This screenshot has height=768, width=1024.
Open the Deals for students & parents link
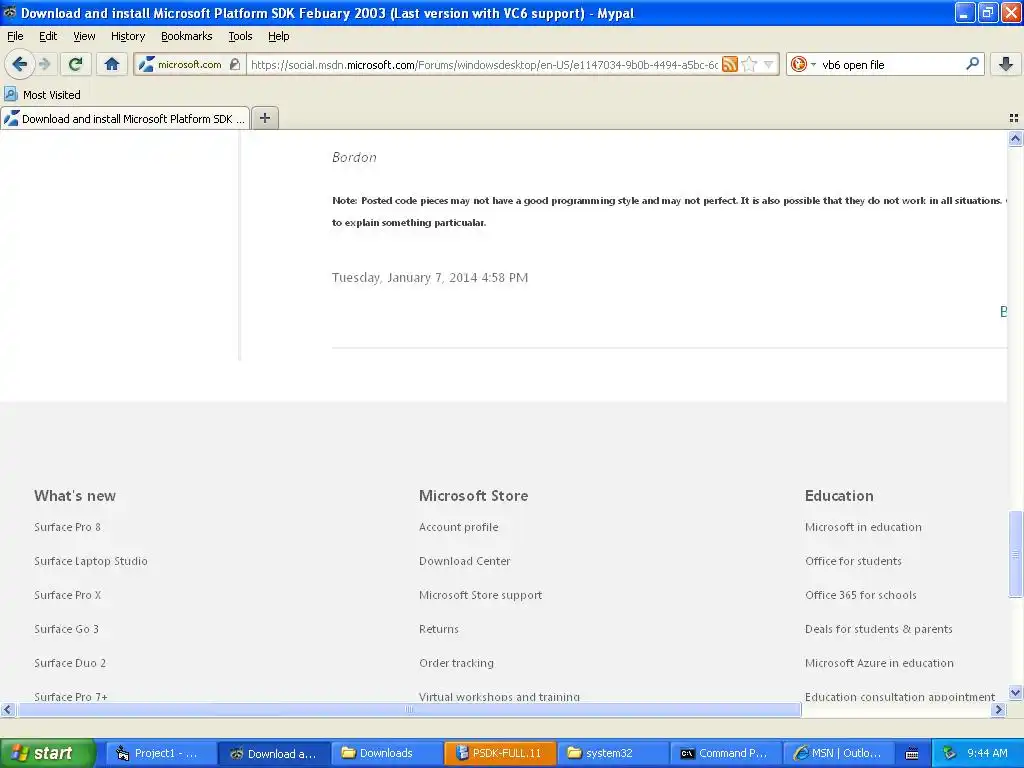(x=878, y=629)
